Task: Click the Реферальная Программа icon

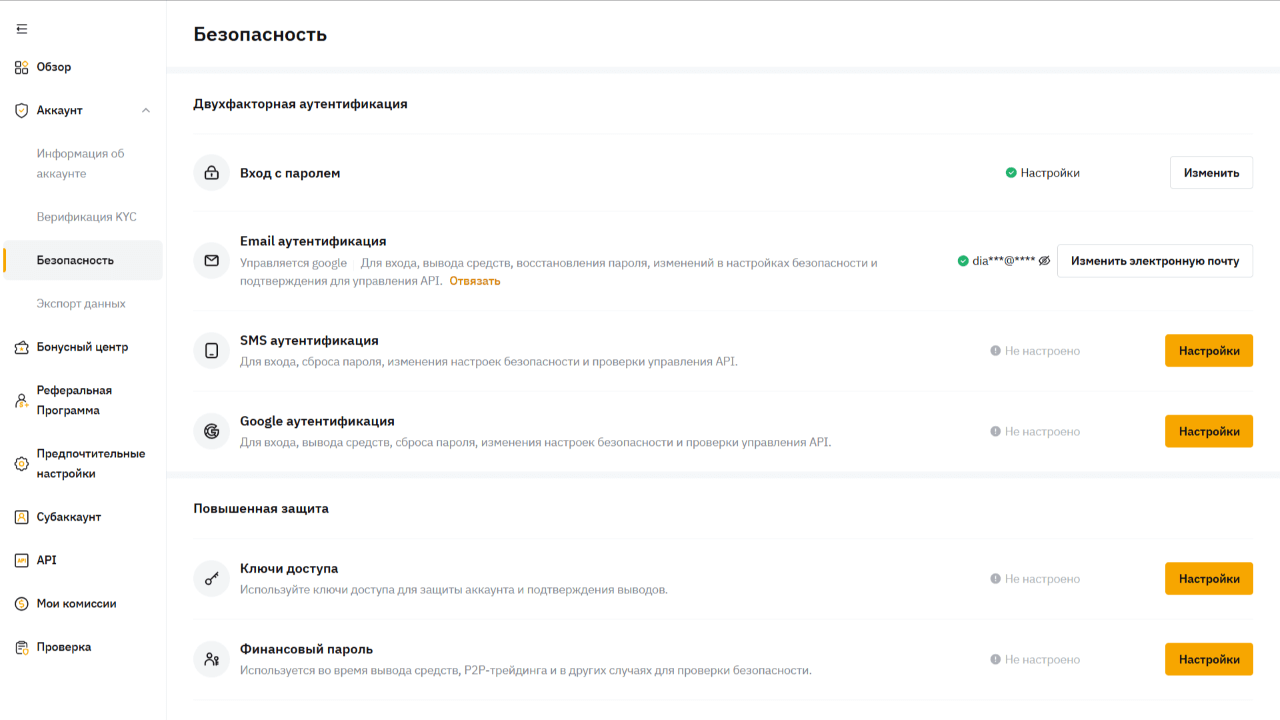Action: (x=22, y=401)
